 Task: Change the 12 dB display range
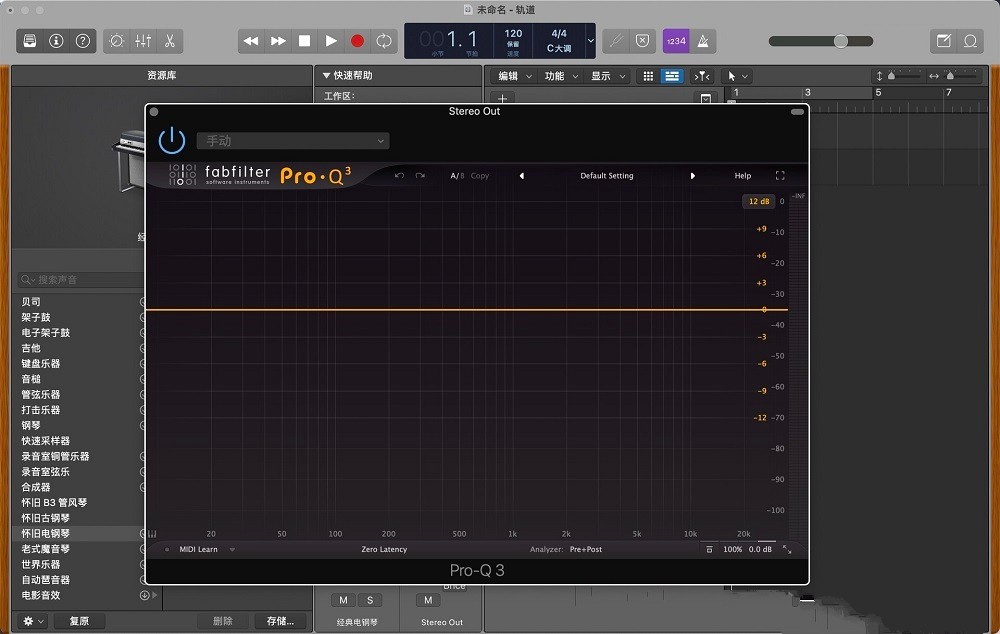[x=758, y=201]
